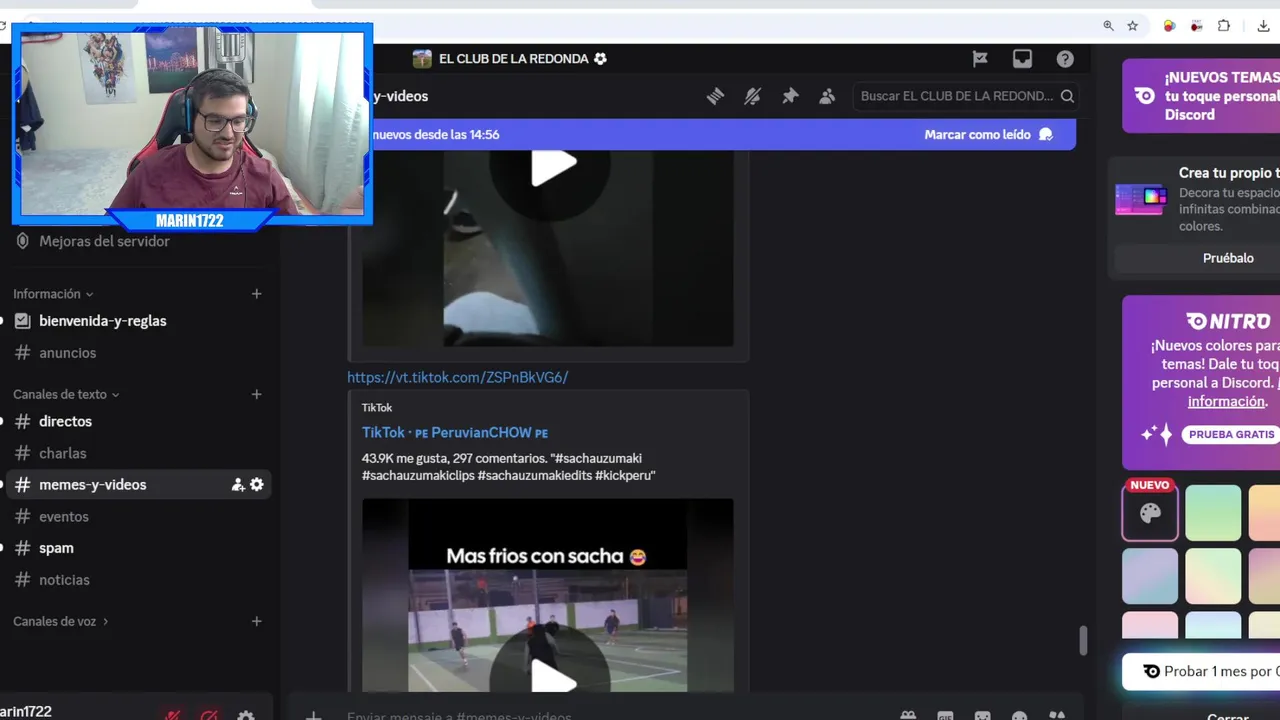Click the red extension icon in browser toolbar
The height and width of the screenshot is (720, 1280).
pyautogui.click(x=1196, y=26)
